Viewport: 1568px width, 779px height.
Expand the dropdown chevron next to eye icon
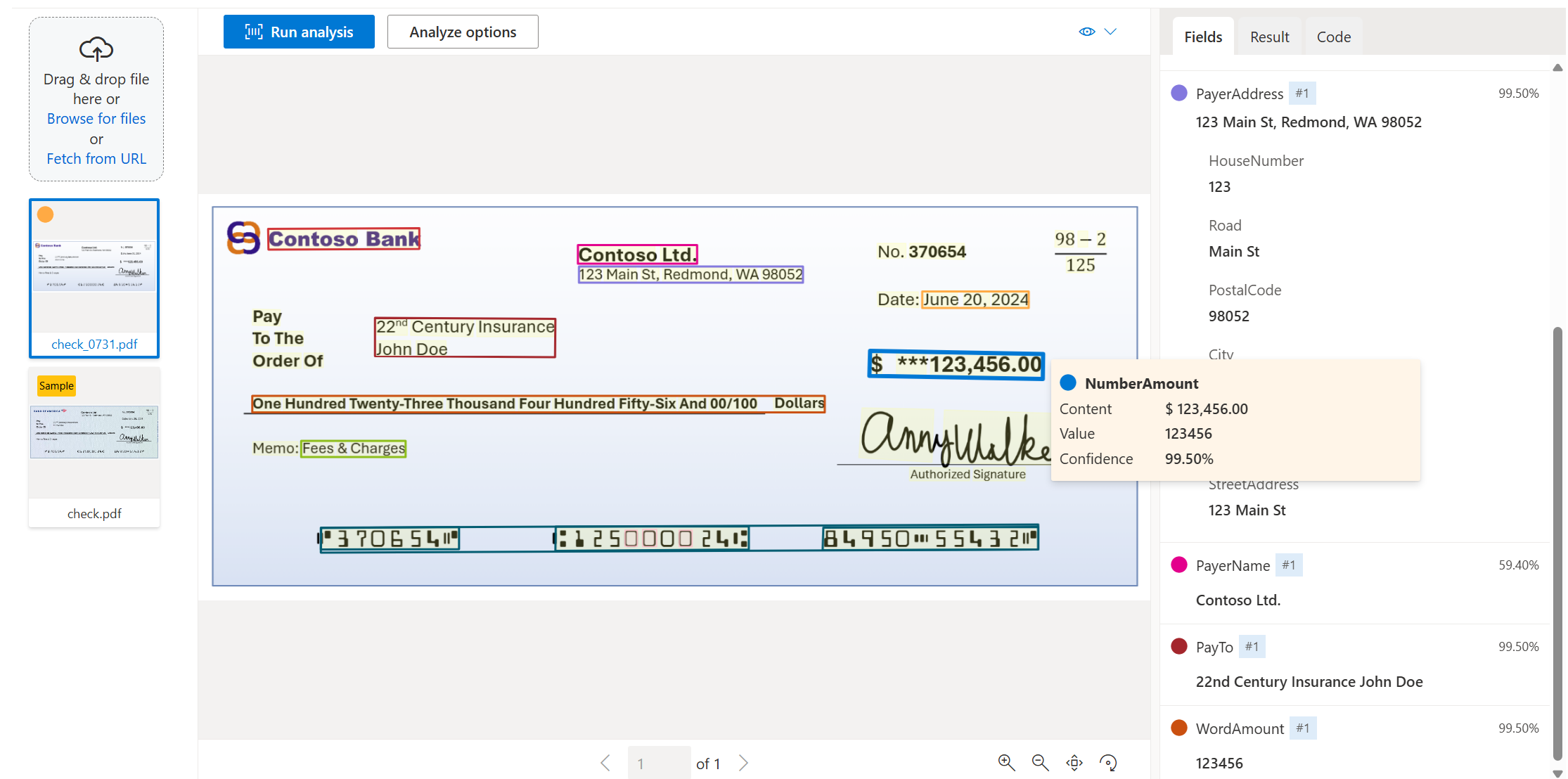[x=1110, y=32]
